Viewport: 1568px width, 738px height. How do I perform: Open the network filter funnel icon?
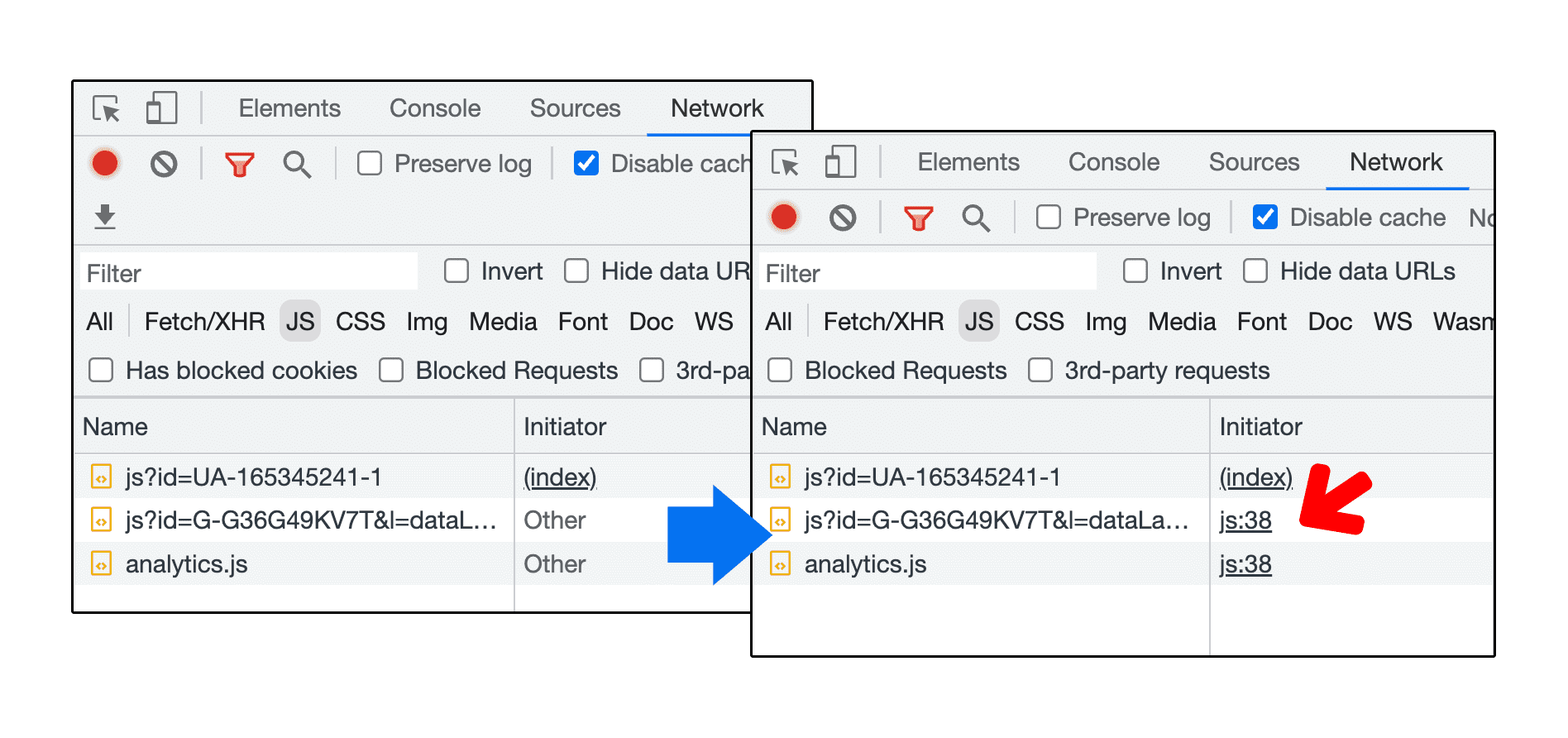(918, 218)
